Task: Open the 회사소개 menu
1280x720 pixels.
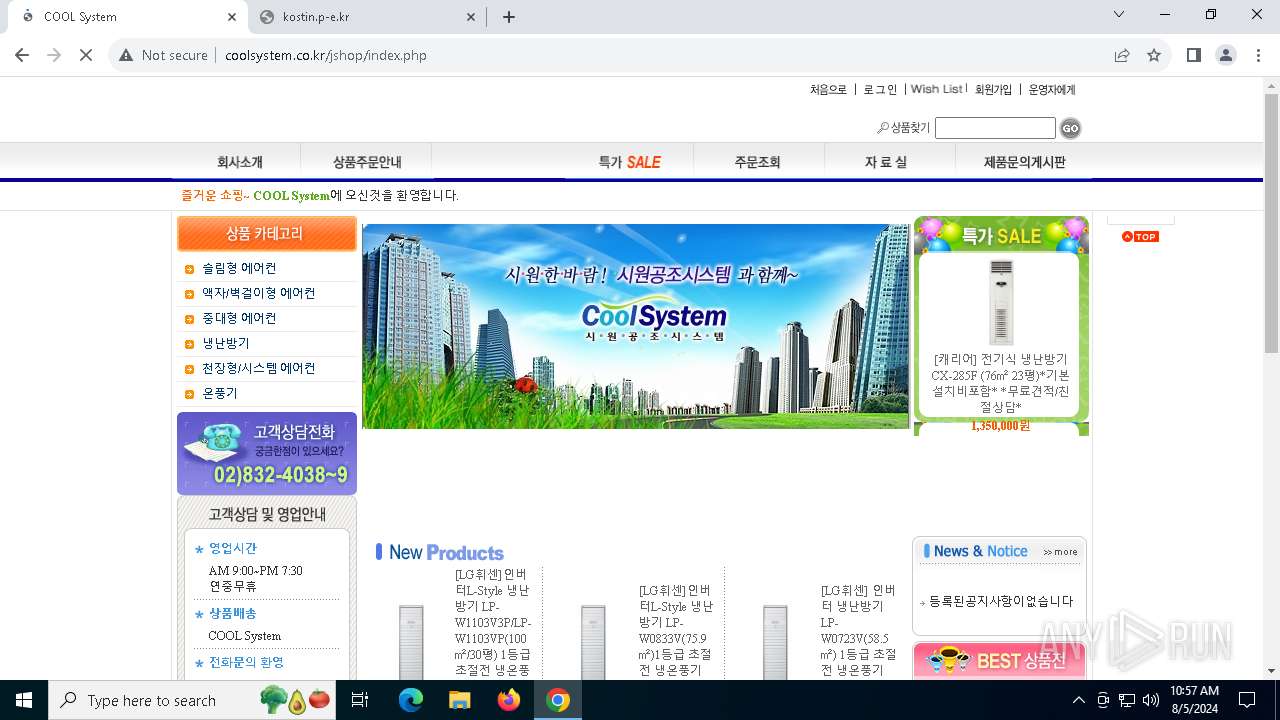Action: 240,162
